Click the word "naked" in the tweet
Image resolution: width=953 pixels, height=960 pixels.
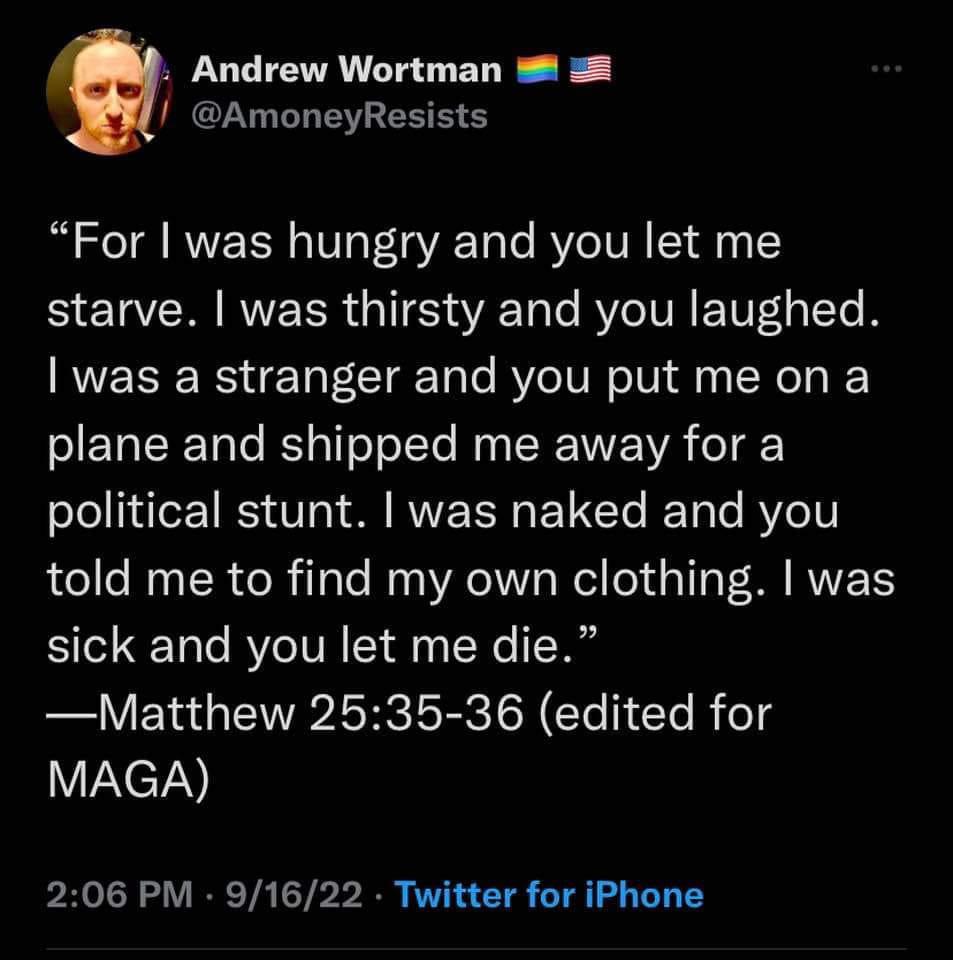[580, 512]
